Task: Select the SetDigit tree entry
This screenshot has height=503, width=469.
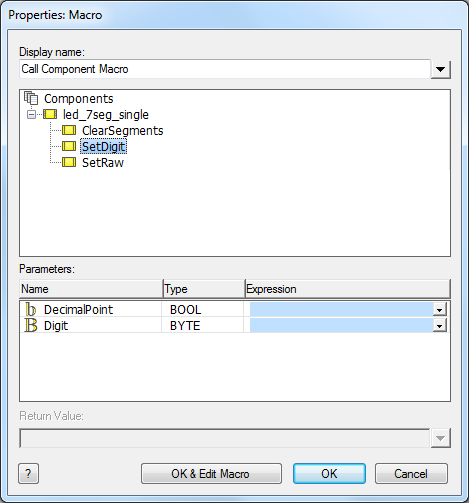Action: point(103,147)
